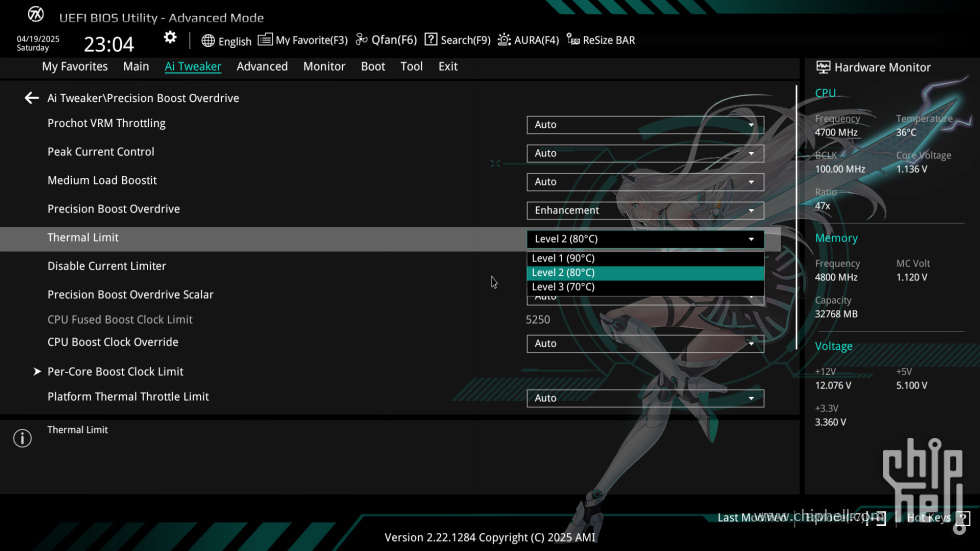Click the info icon beside Thermal Limit help
Screen dimensions: 980x551
pos(22,438)
